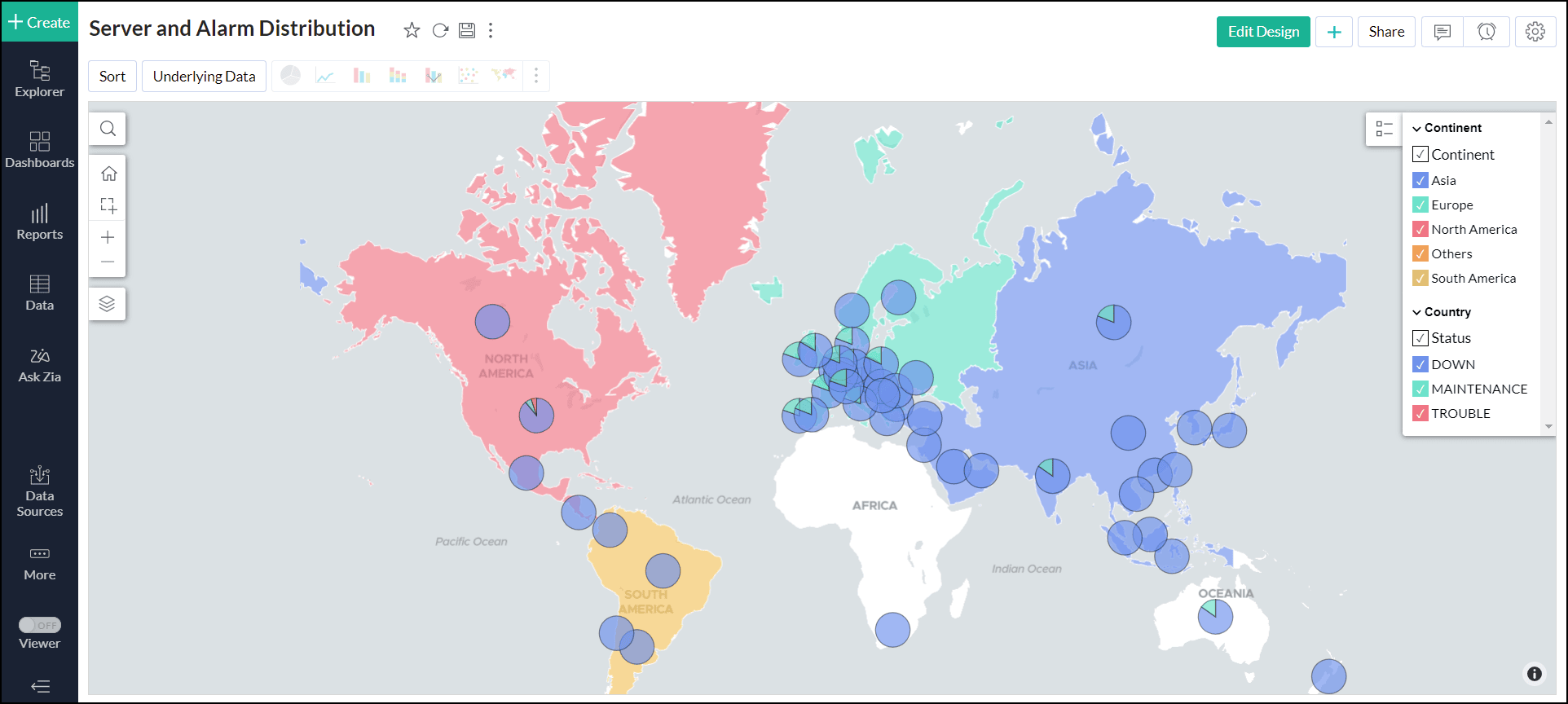Click the Edit Design button

pyautogui.click(x=1263, y=32)
